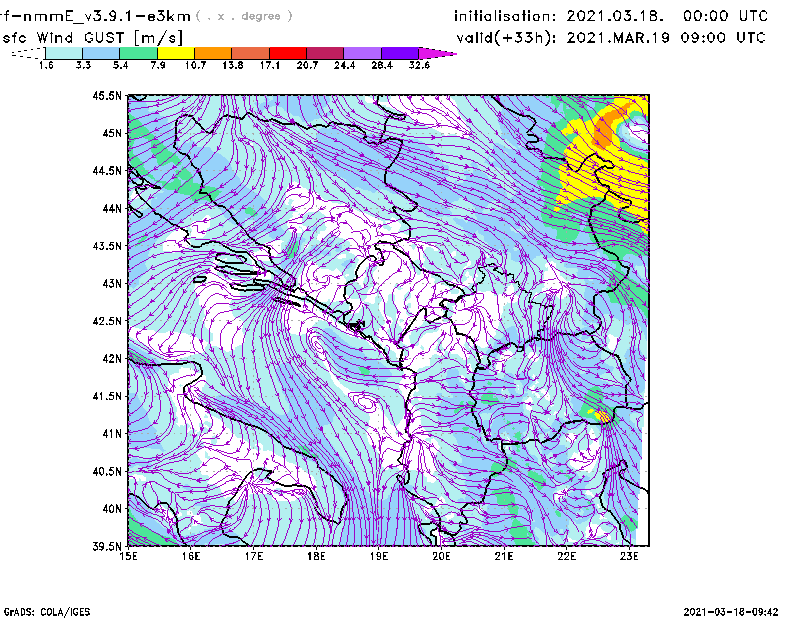The width and height of the screenshot is (800, 618).
Task: Click the legend value 17.1
Action: (269, 65)
